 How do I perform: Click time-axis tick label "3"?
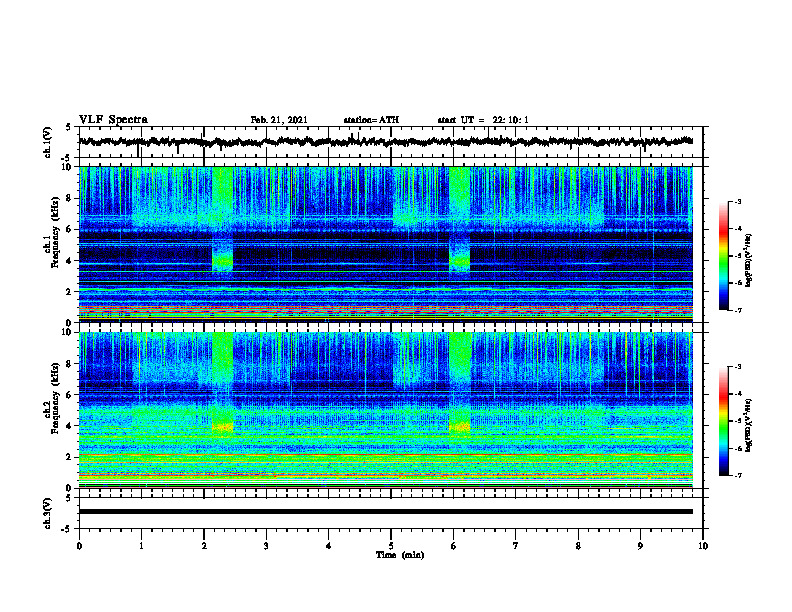(x=266, y=546)
